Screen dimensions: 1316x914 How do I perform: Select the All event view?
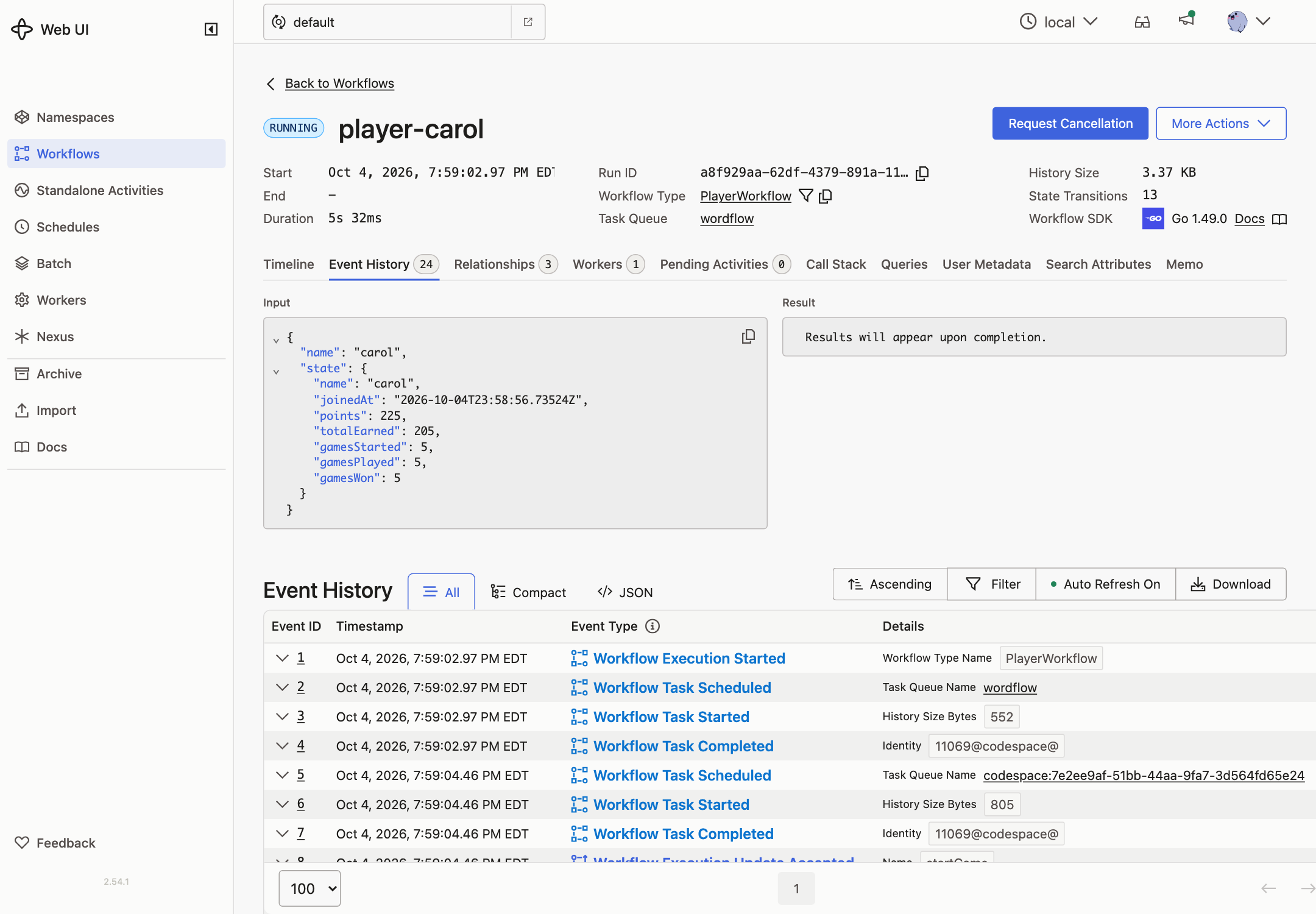click(x=441, y=592)
